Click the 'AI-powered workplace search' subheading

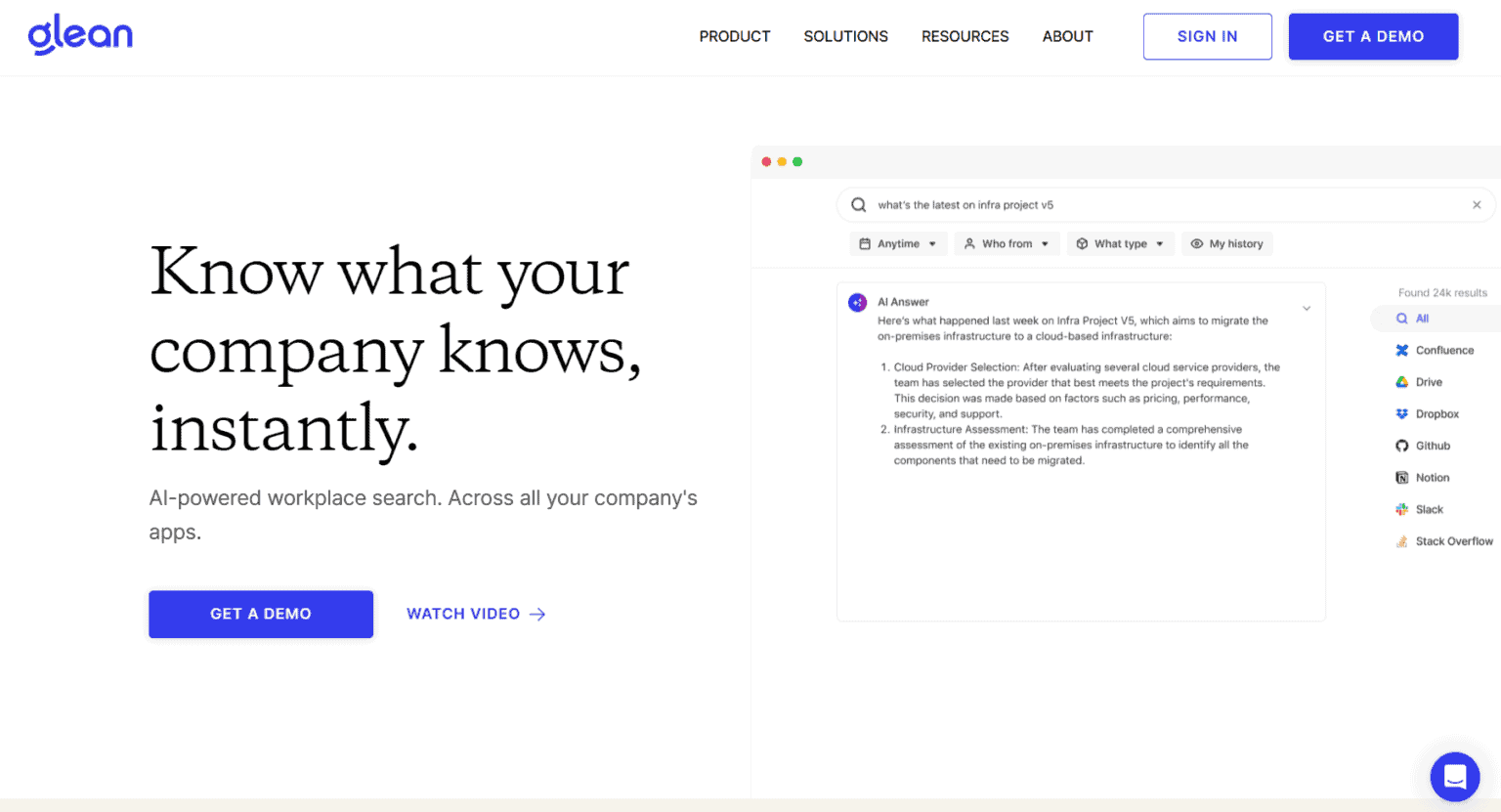tap(423, 515)
